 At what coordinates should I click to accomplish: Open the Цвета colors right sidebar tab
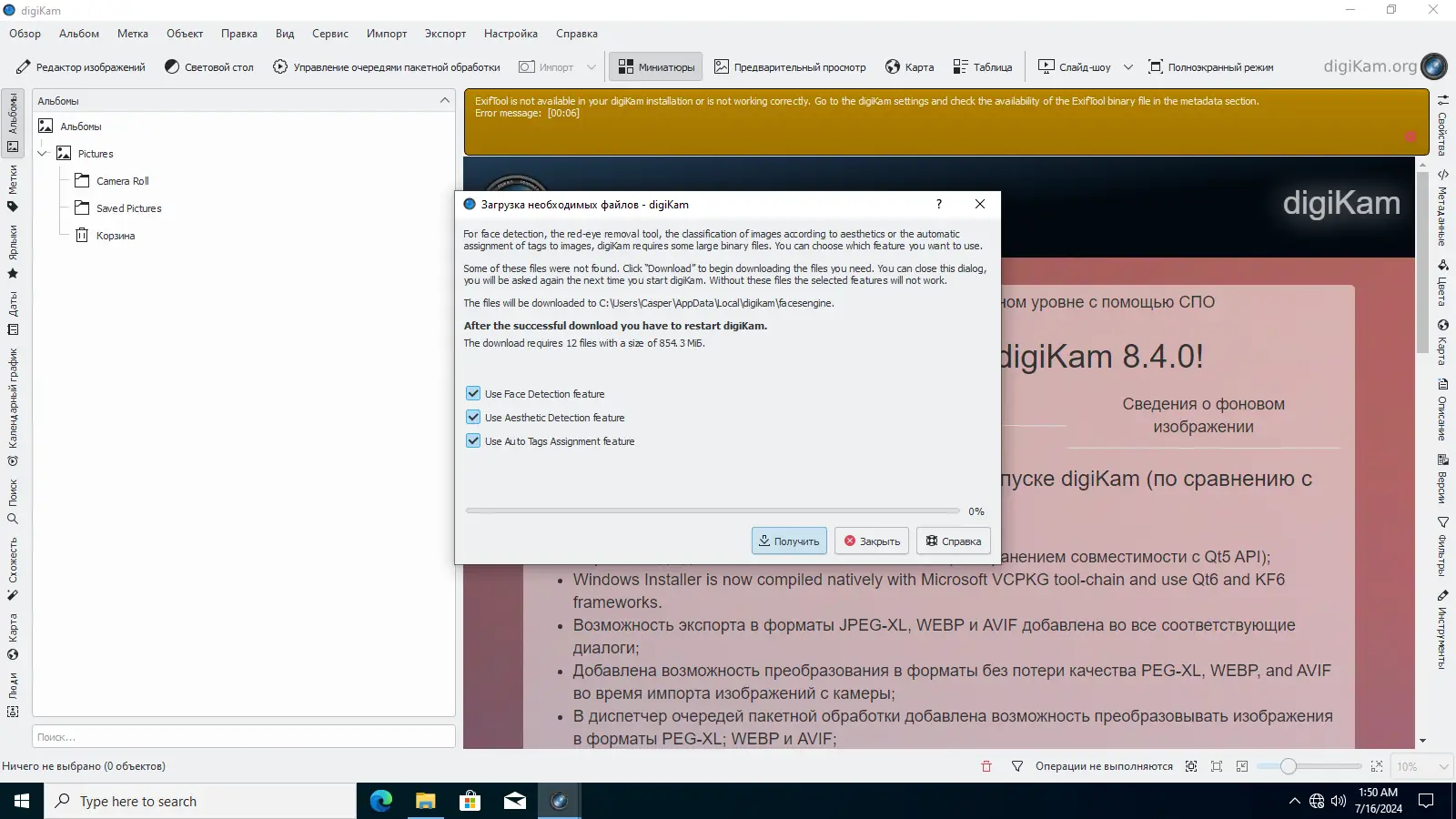coord(1443,283)
